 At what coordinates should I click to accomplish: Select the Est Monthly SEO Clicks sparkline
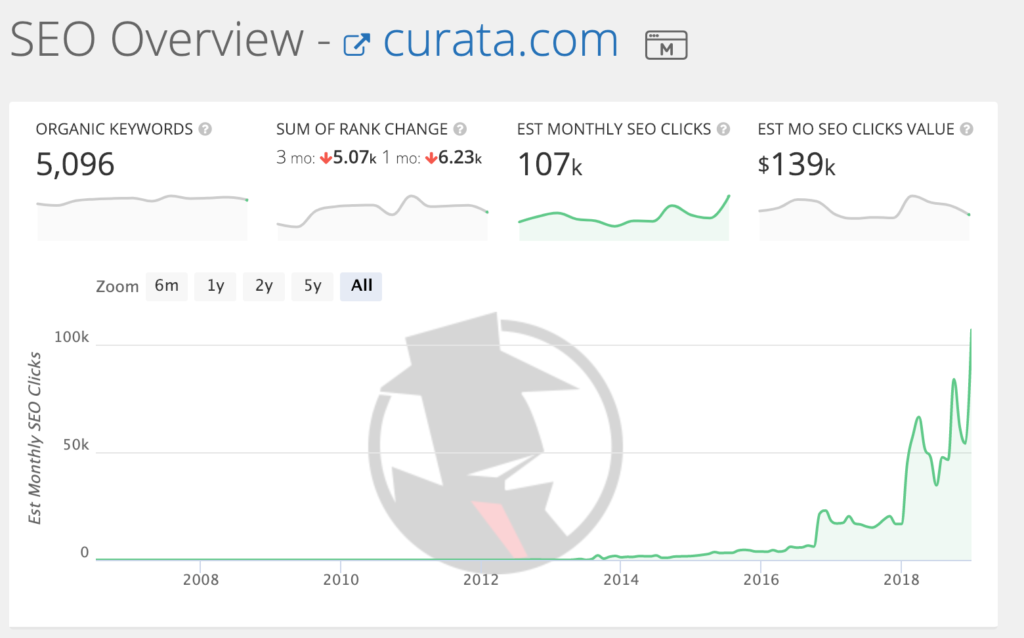(624, 217)
